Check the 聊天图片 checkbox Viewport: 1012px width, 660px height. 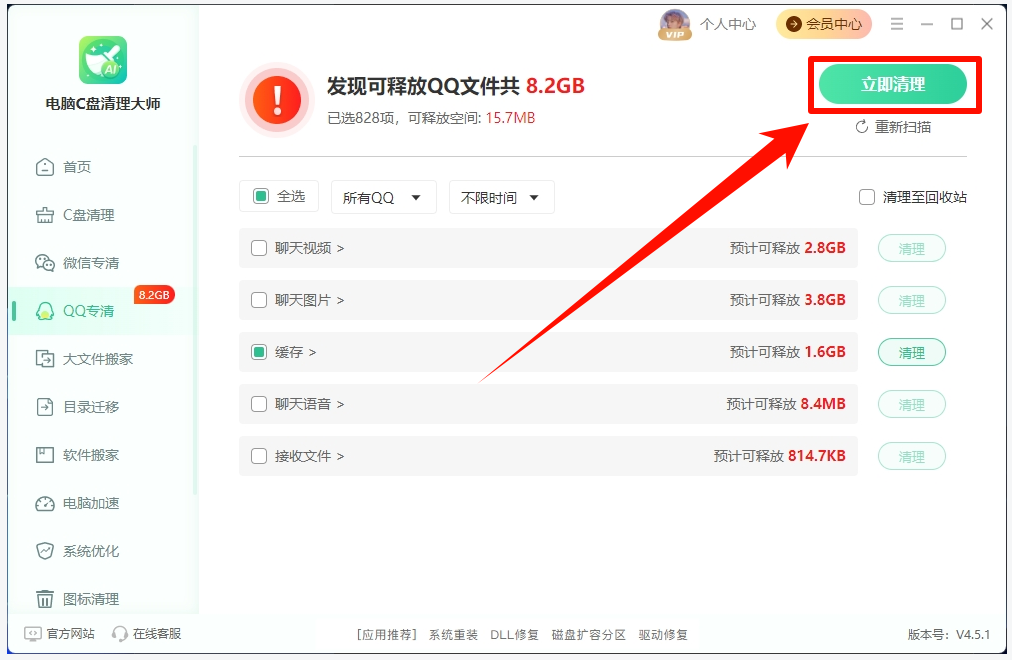pos(259,300)
